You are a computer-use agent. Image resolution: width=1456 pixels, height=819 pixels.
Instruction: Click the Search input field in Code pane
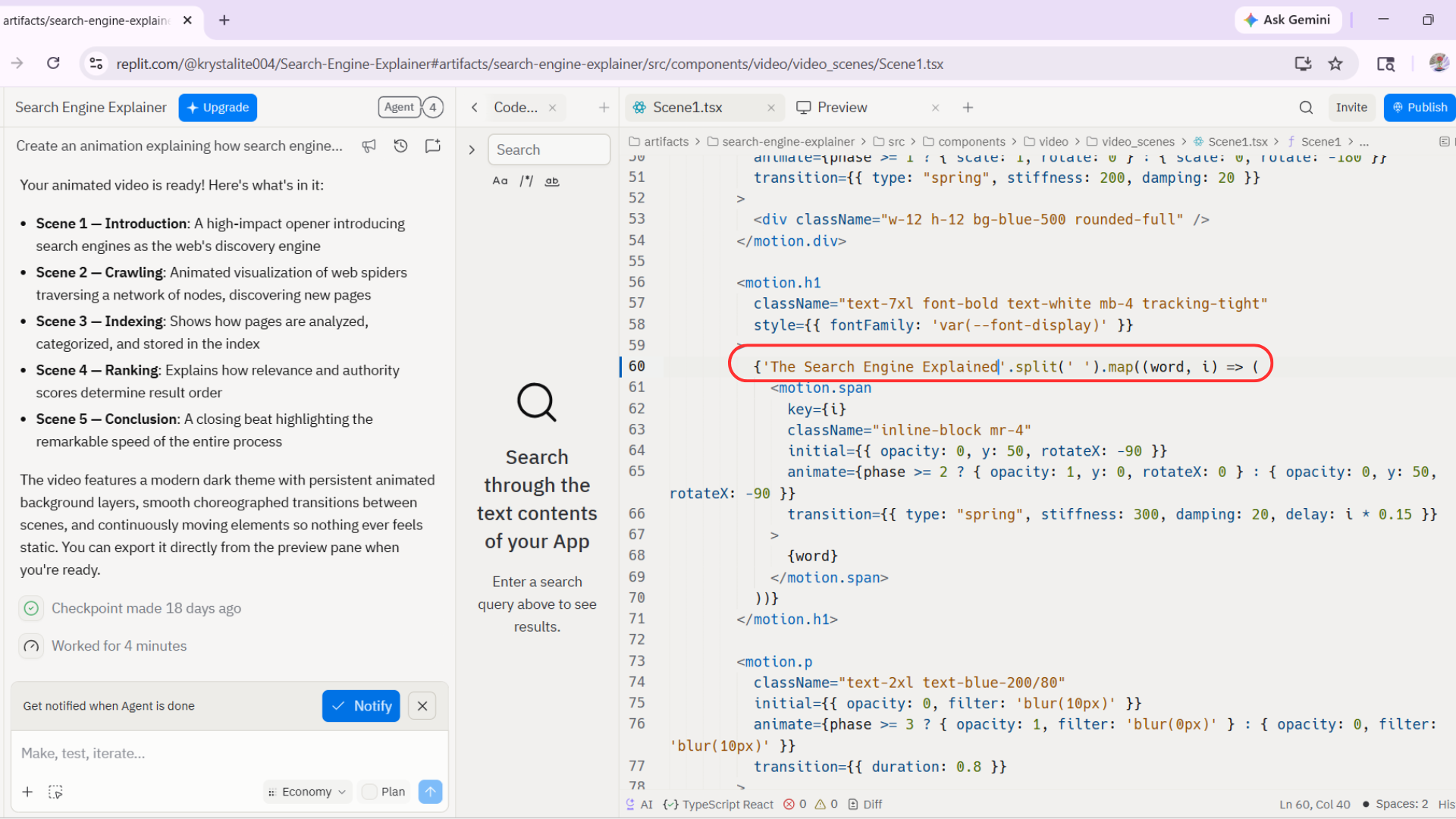click(x=549, y=149)
